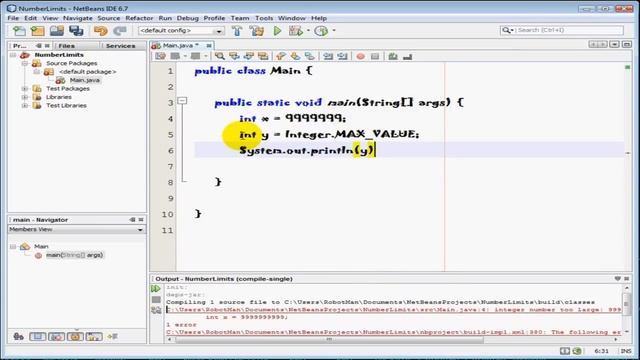Shift Line Right in editor toolbar
The image size is (640, 360).
[x=342, y=56]
